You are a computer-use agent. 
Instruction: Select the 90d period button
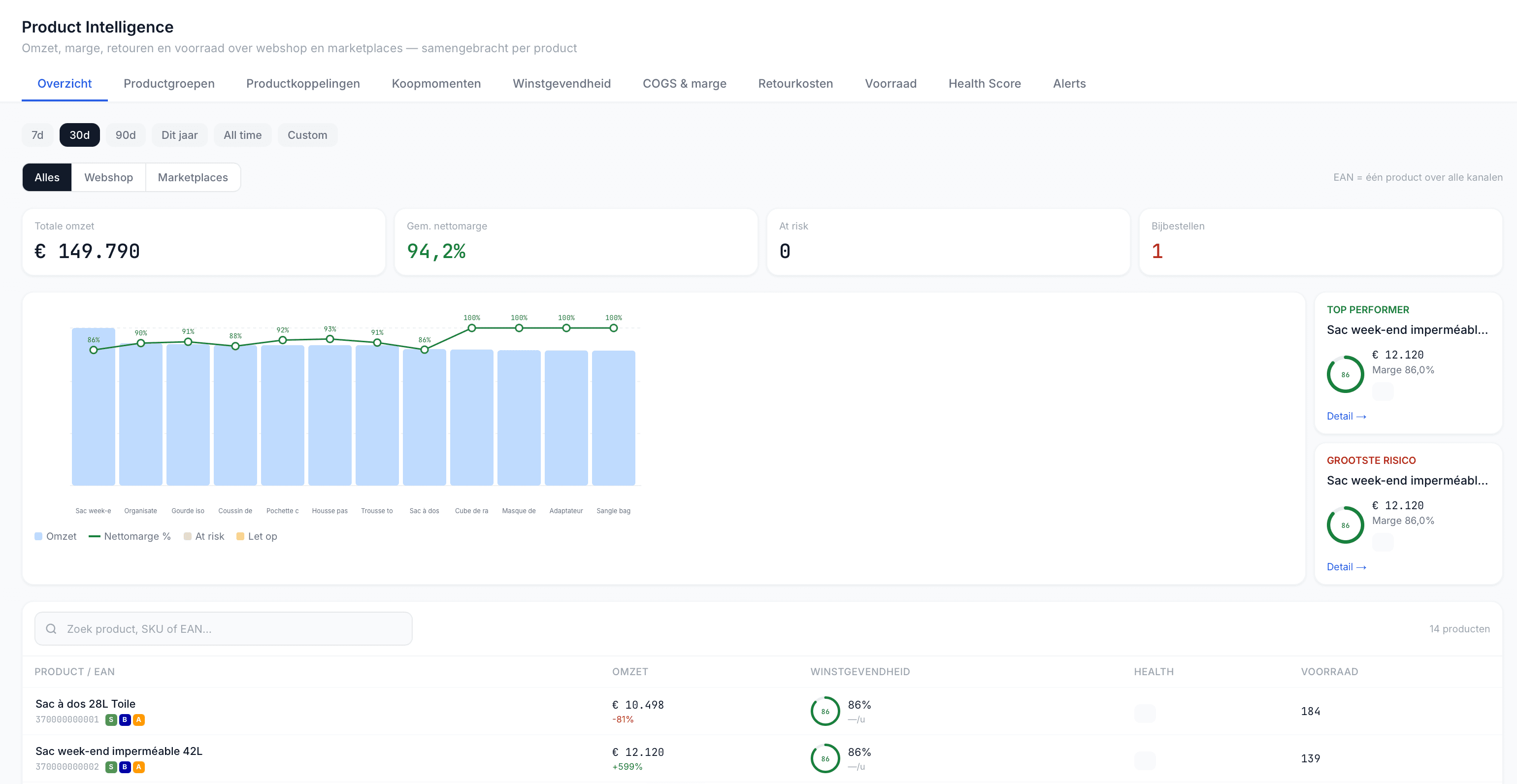pyautogui.click(x=126, y=135)
